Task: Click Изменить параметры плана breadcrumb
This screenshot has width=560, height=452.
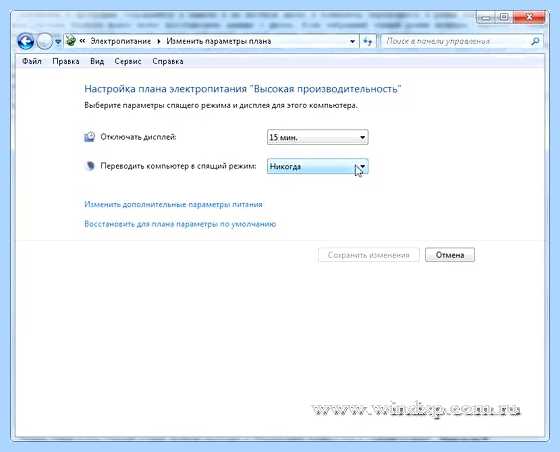Action: pos(219,41)
